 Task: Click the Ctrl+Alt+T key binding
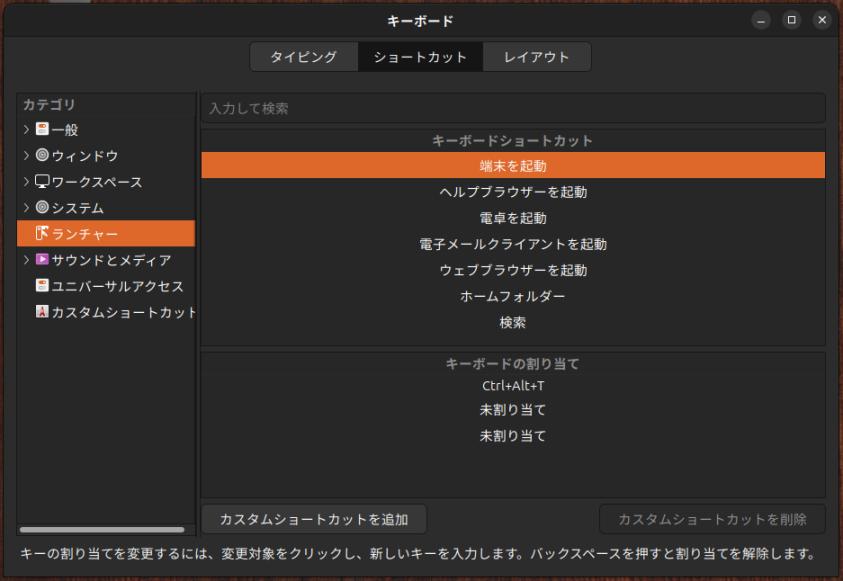pos(513,386)
